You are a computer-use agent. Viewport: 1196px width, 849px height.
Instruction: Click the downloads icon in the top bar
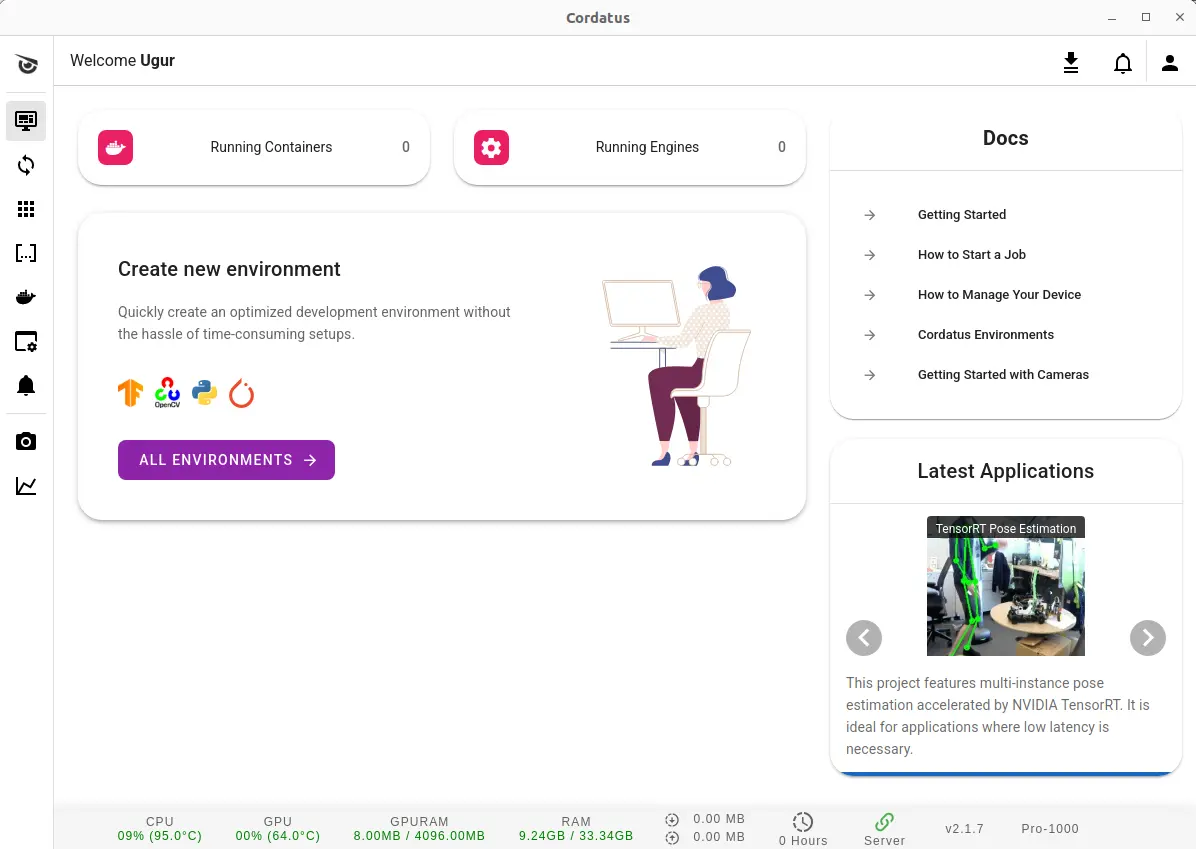(1071, 62)
